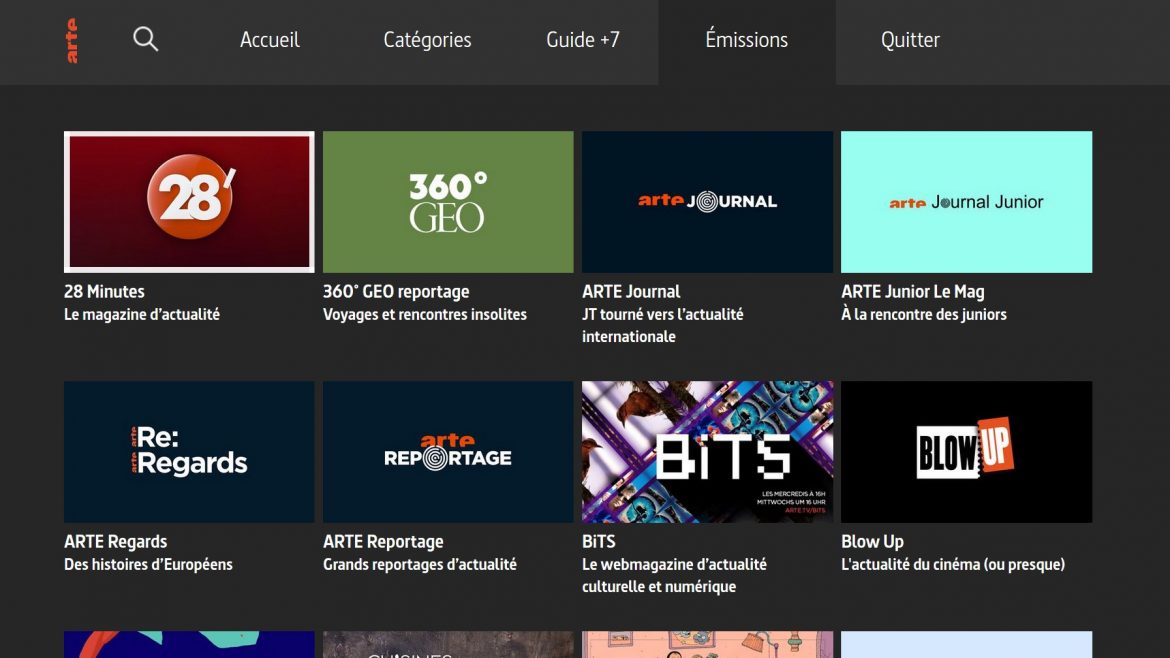
Task: Open the ARTE Journal thumbnail
Action: (x=707, y=202)
